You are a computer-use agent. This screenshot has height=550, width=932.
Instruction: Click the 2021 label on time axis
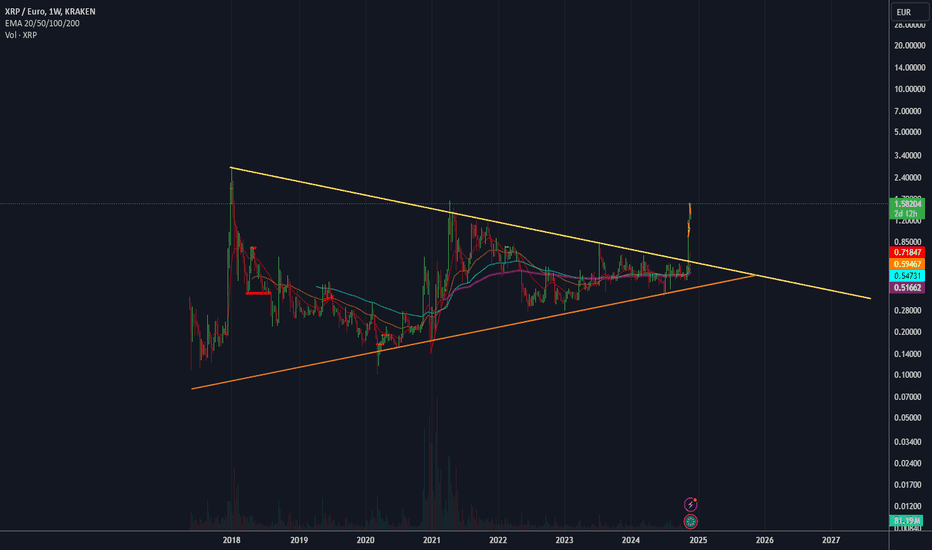[x=432, y=540]
